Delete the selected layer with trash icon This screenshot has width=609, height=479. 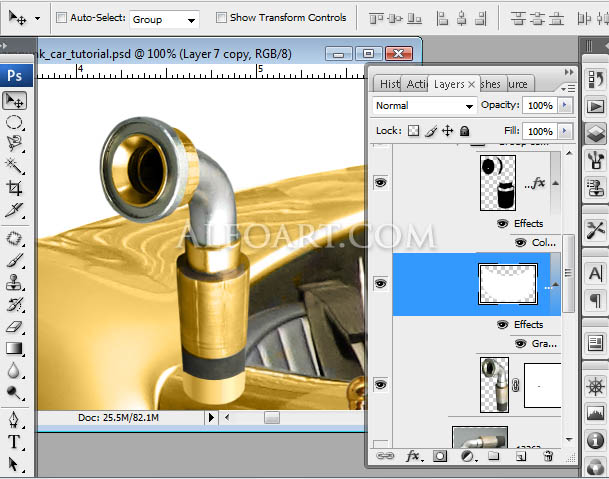tap(548, 456)
